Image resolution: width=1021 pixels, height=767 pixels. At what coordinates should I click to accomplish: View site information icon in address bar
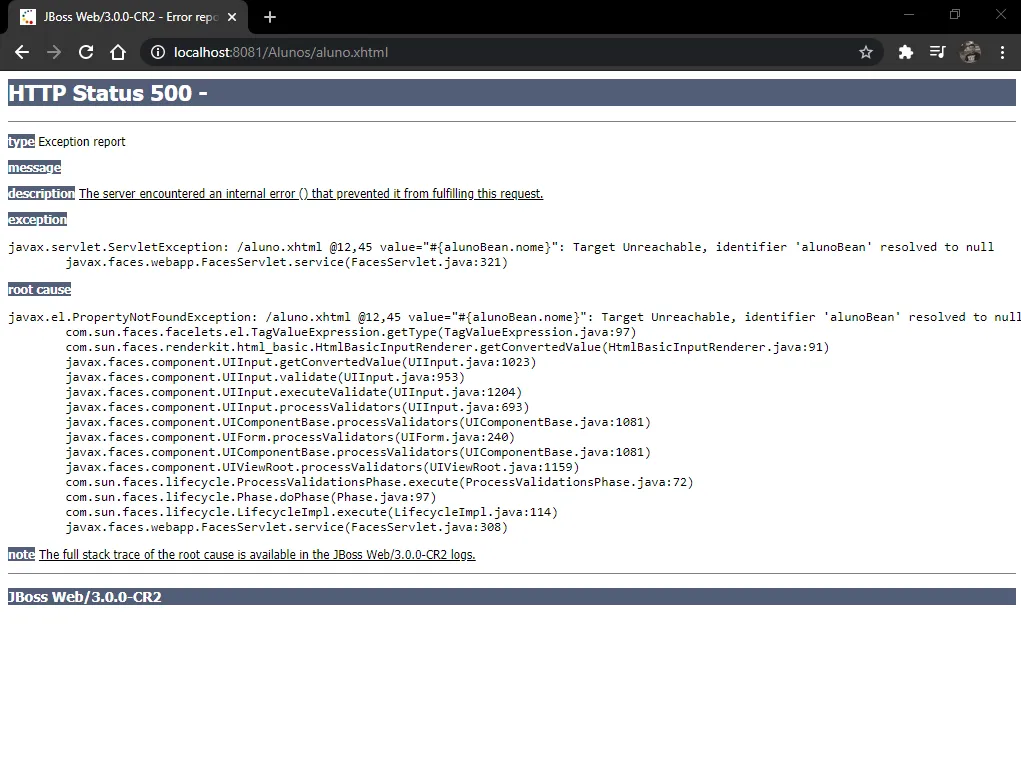pyautogui.click(x=158, y=52)
